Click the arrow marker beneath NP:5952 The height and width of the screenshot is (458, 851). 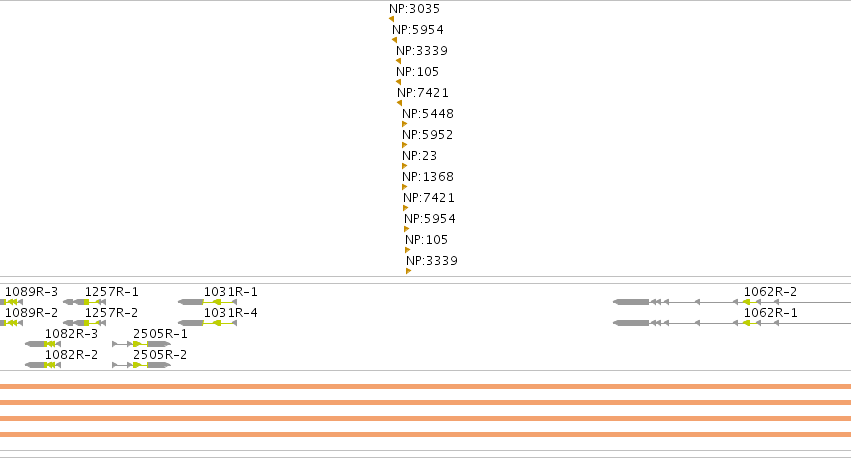pyautogui.click(x=404, y=145)
